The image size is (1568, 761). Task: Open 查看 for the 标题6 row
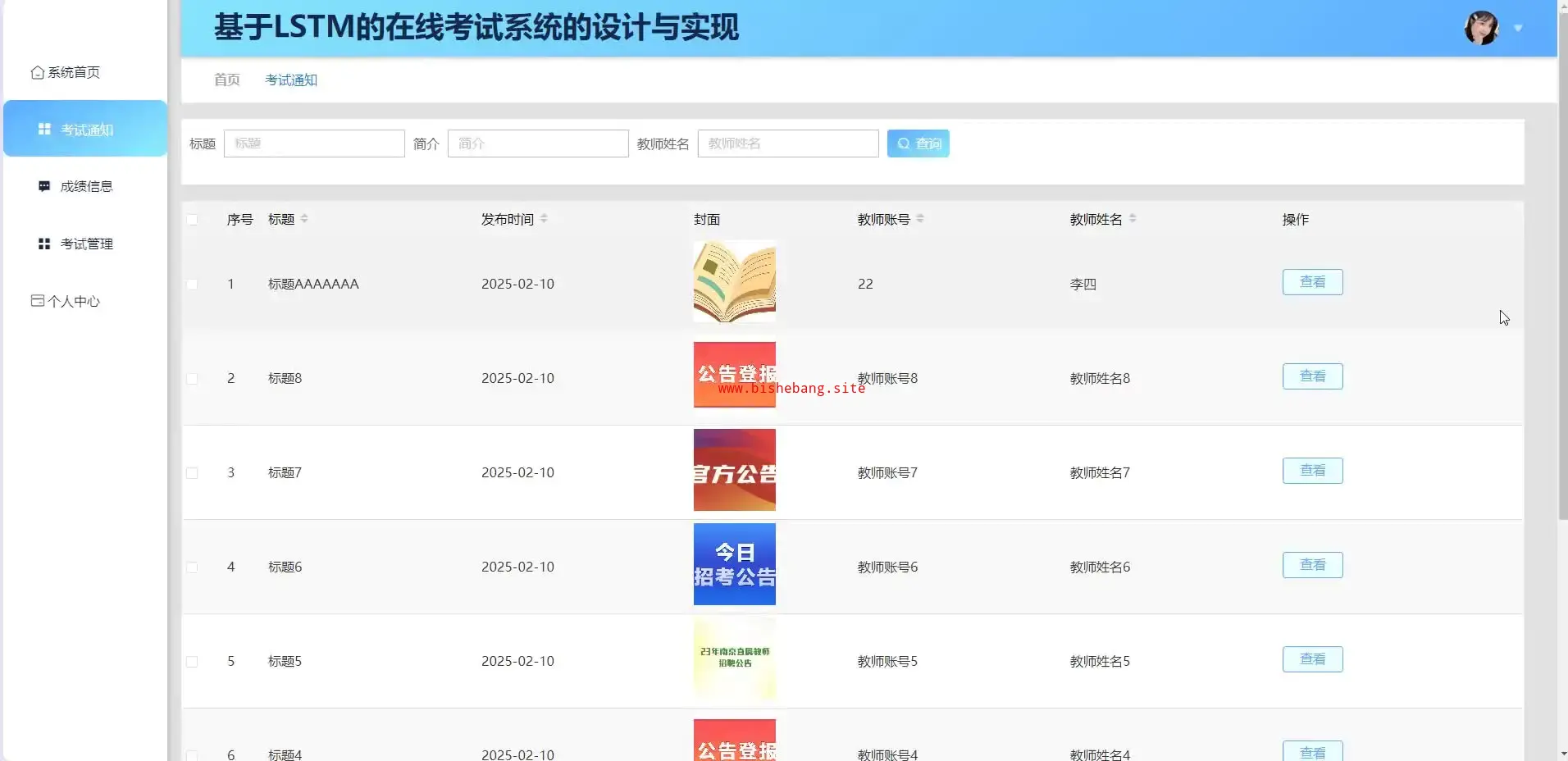[1313, 565]
